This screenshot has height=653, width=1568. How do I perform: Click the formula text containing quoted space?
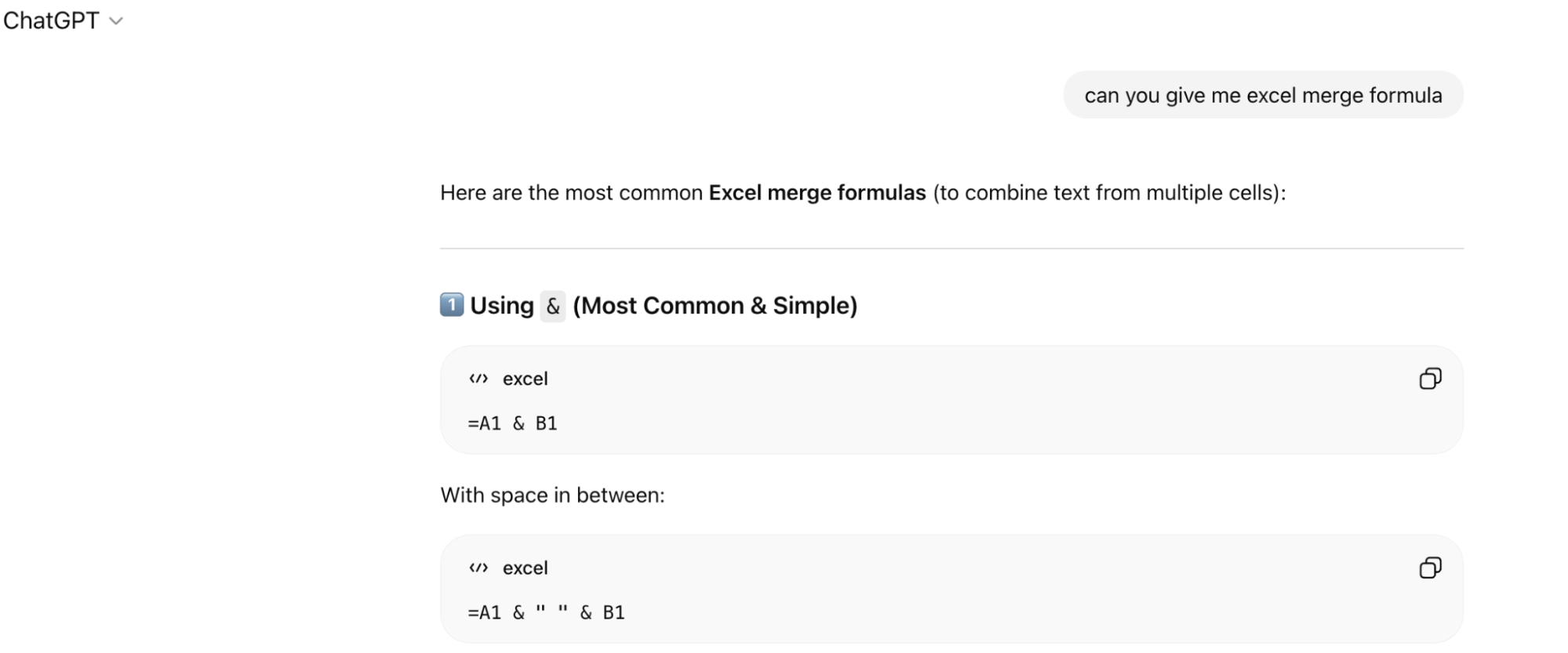tap(546, 612)
